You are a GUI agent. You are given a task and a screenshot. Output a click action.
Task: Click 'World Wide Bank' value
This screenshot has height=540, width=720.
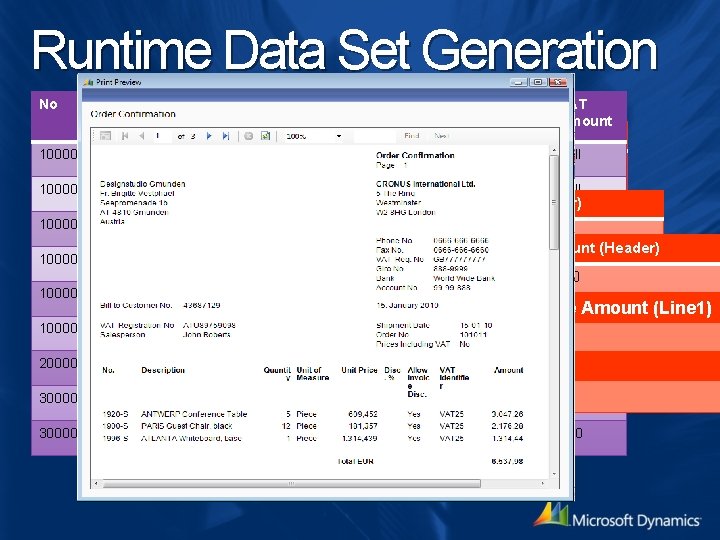tap(464, 278)
